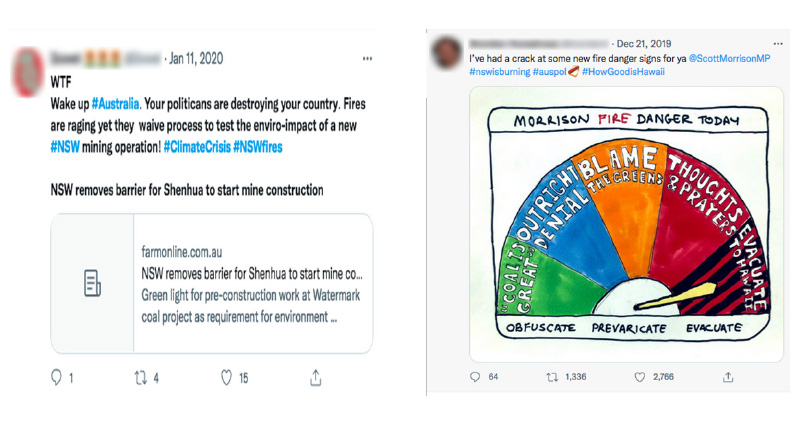800x425 pixels.
Task: Click the Dec 21, 2019 timestamp
Action: coord(645,44)
